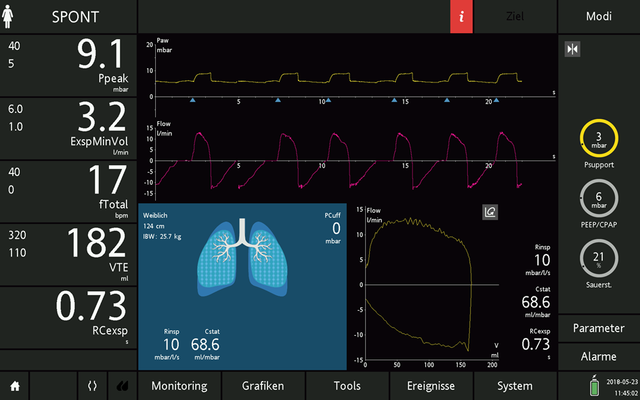Click the PCuff 0 mbar value
This screenshot has width=640, height=400.
pyautogui.click(x=336, y=228)
